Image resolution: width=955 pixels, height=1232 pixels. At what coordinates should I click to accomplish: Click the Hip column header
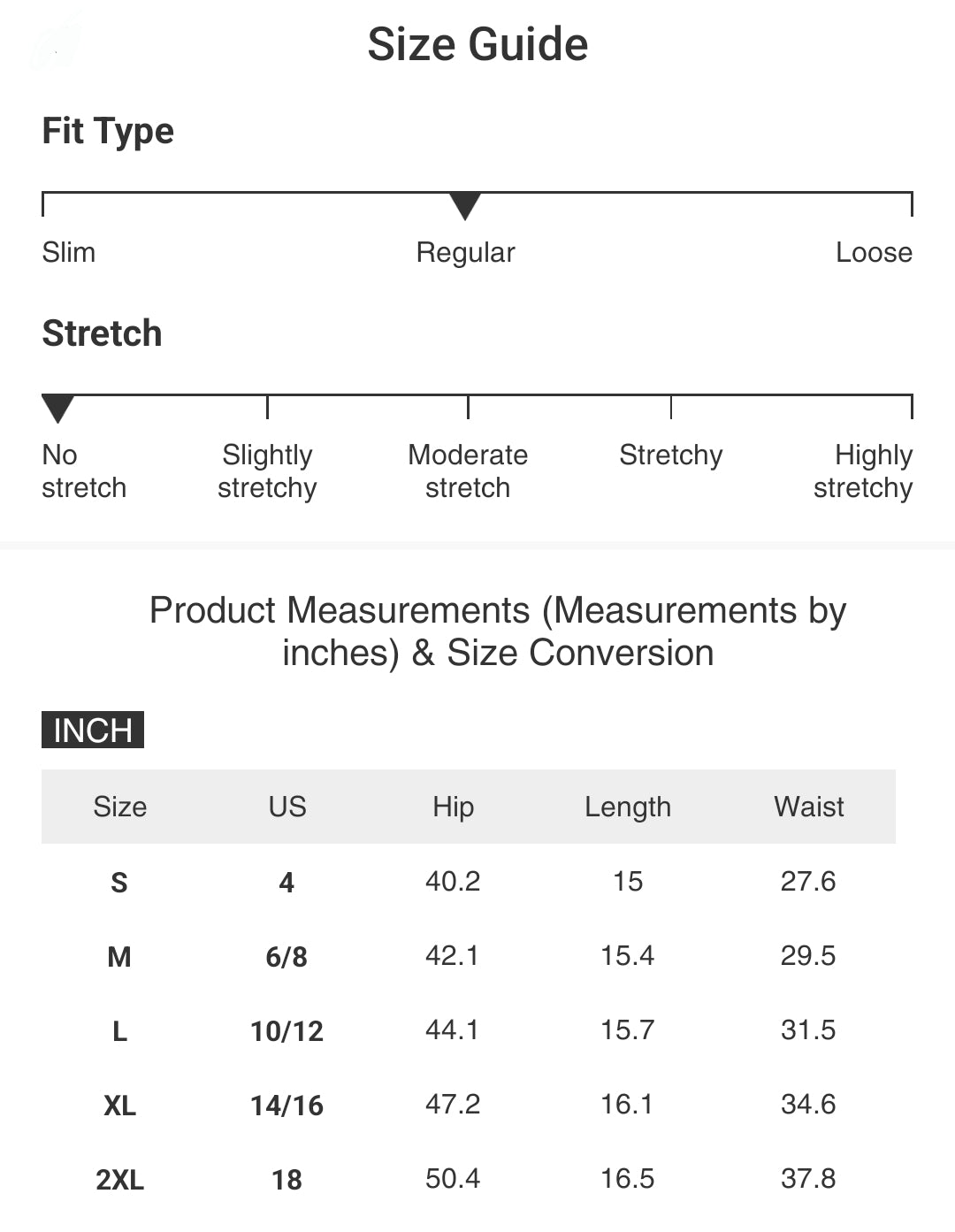[x=453, y=807]
